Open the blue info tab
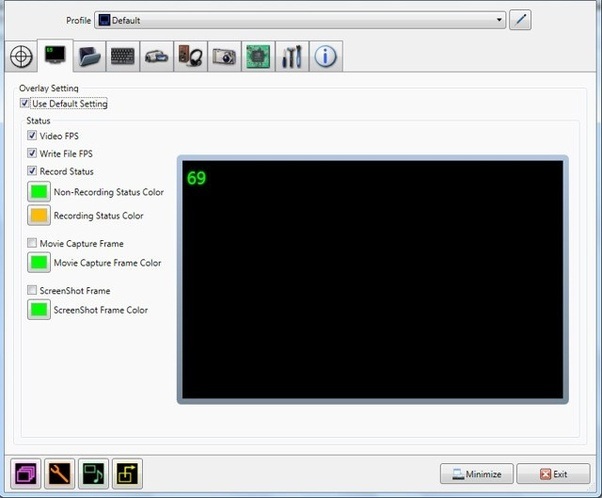This screenshot has width=602, height=498. pyautogui.click(x=326, y=57)
